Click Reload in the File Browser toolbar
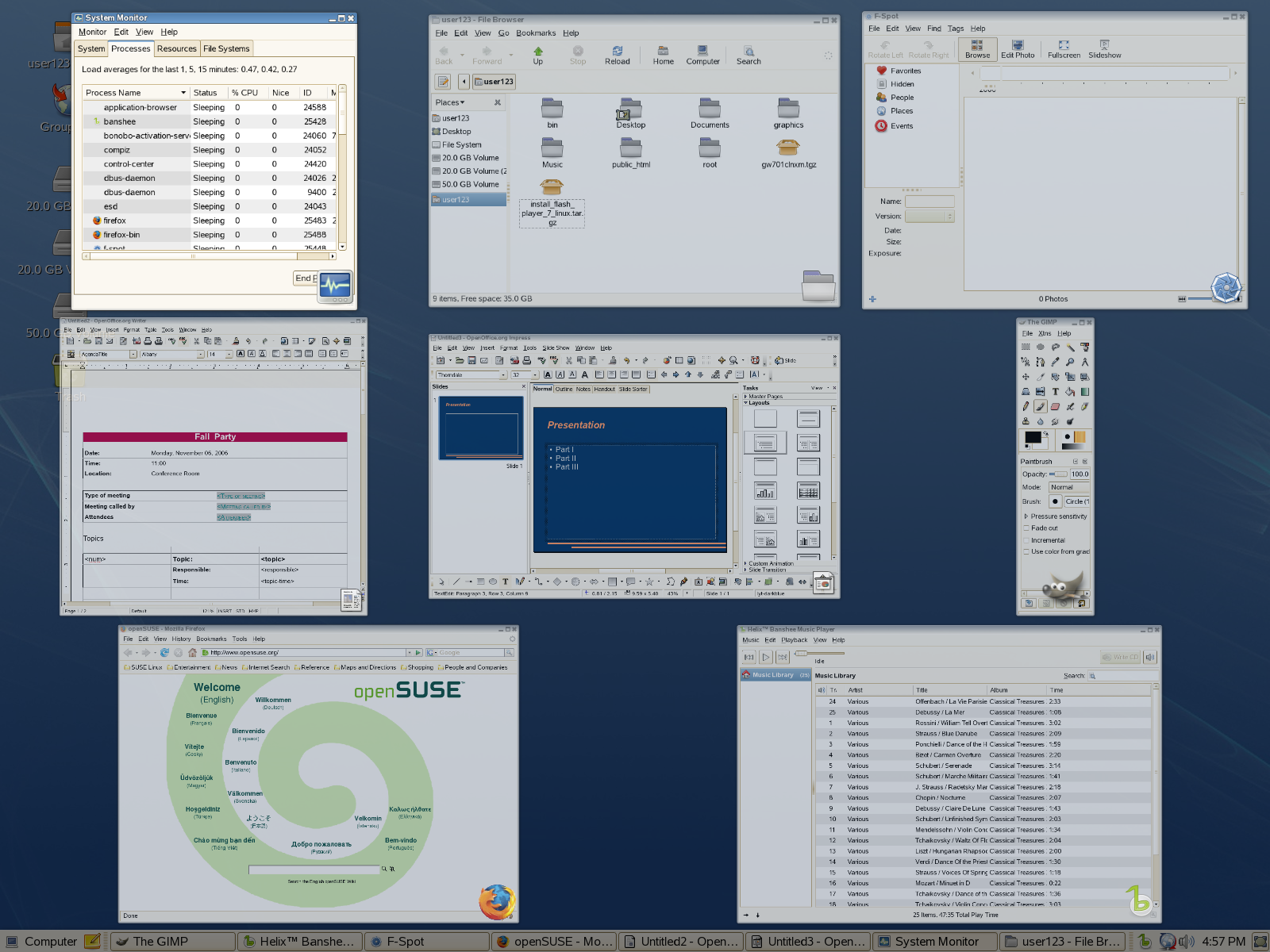This screenshot has height=952, width=1270. click(x=617, y=55)
